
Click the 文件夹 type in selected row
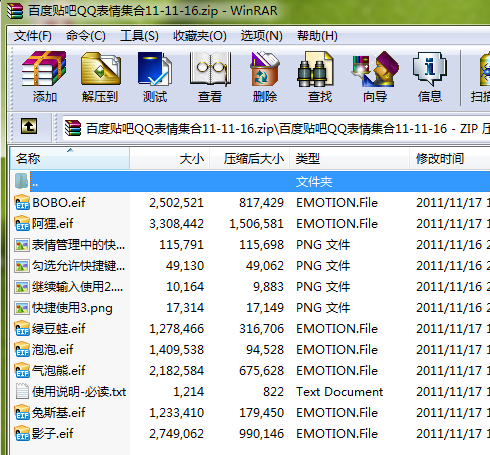tap(314, 182)
